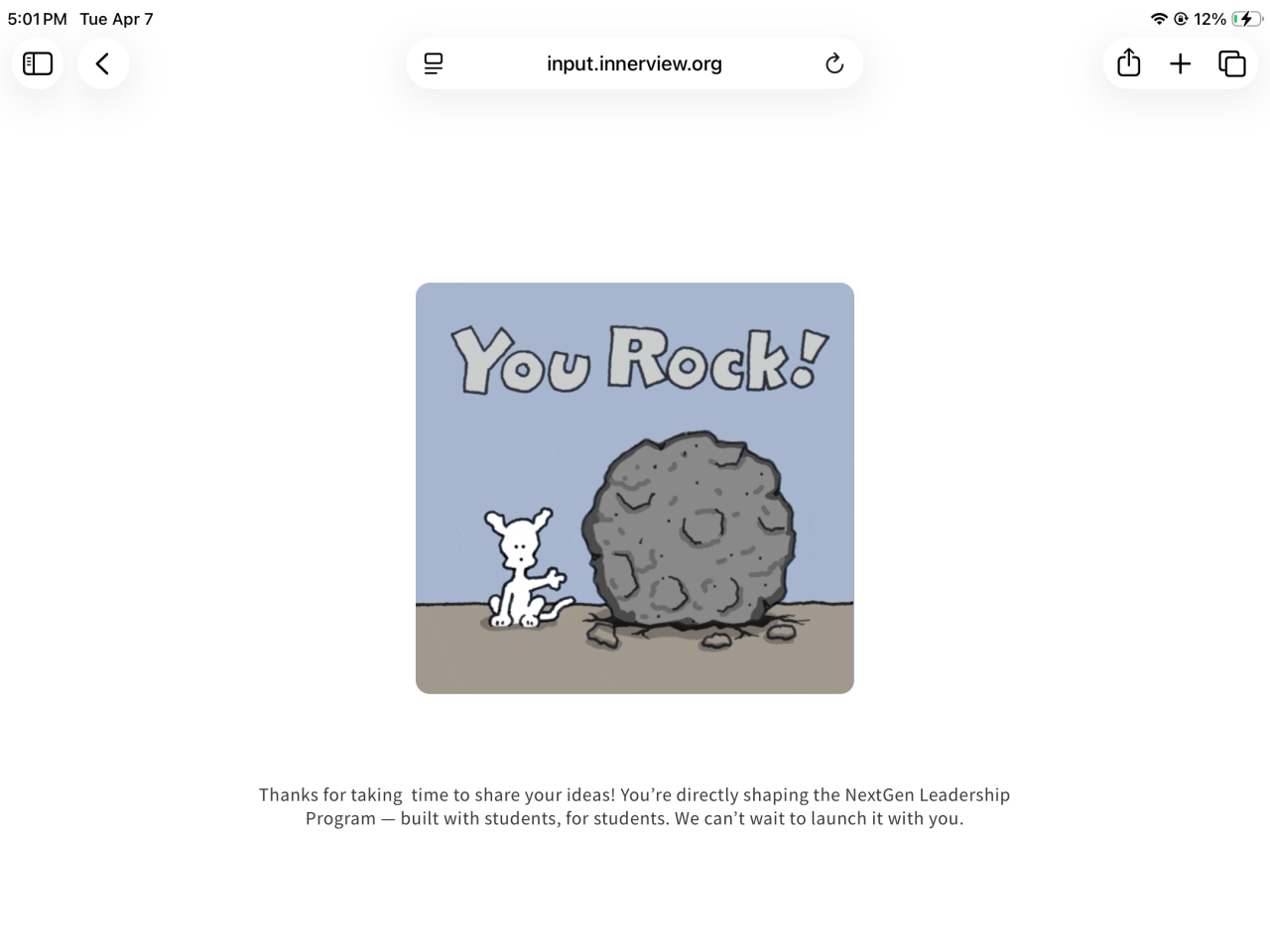The image size is (1270, 952).
Task: Tap the 5:01 PM clock
Action: (x=38, y=19)
